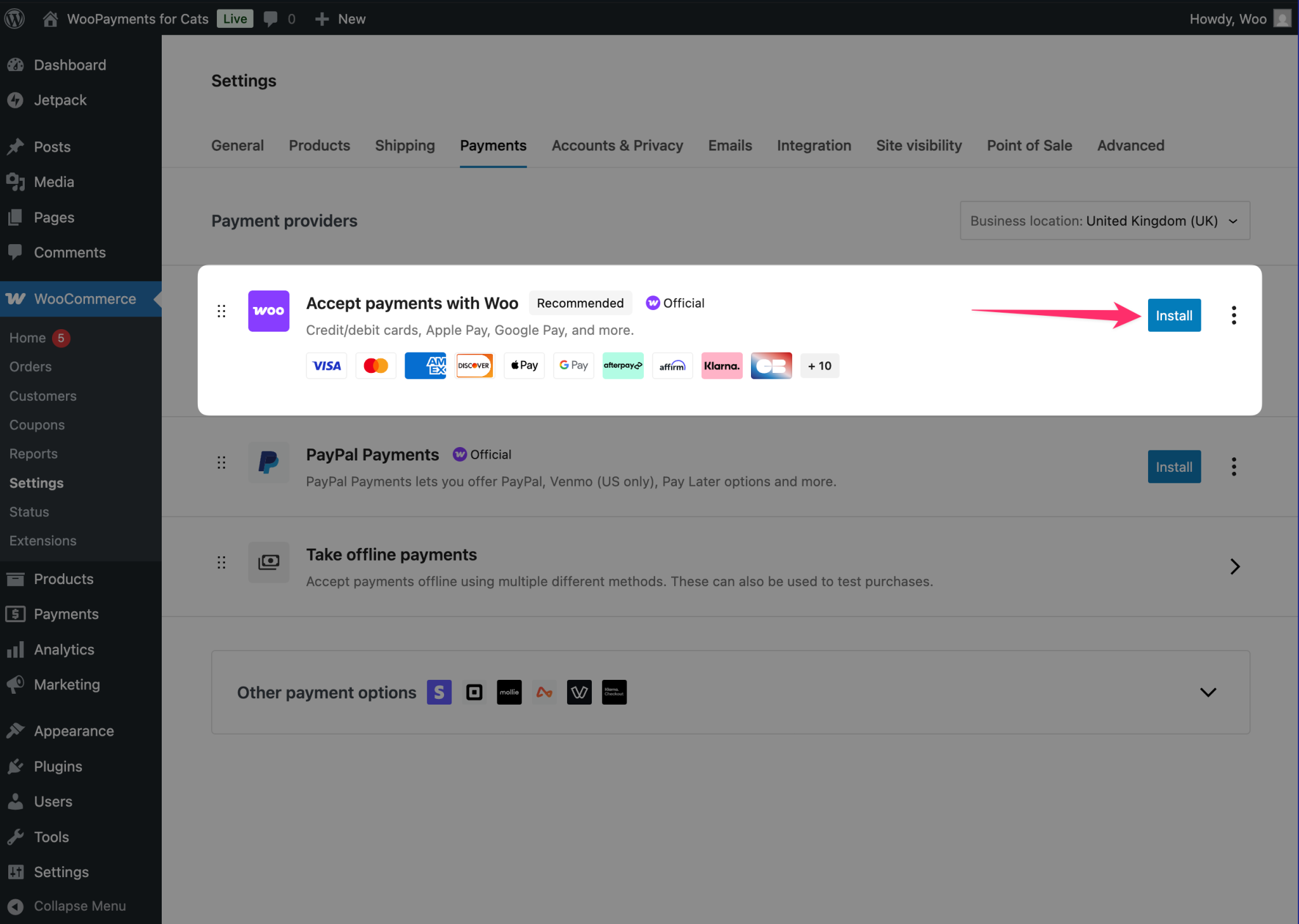Screen dimensions: 1299x924
Task: Install Accept payments with Woo
Action: tap(1174, 315)
